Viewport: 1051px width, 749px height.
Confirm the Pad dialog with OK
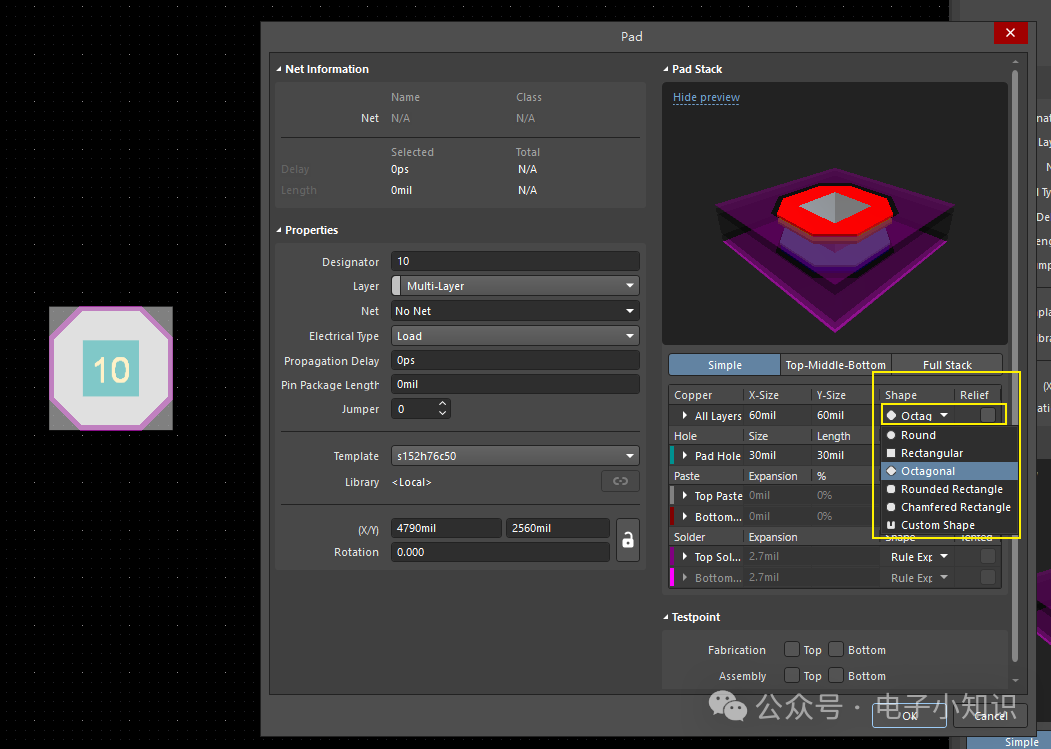pos(909,715)
